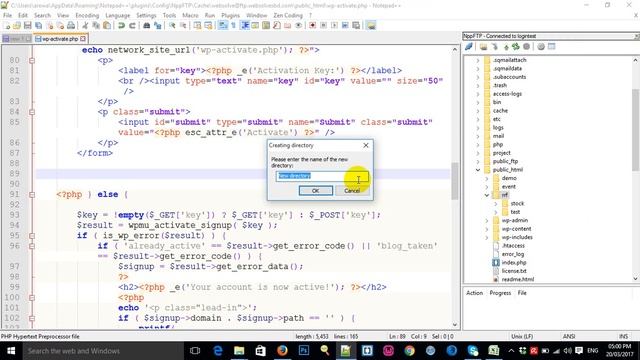
Task: Toggle Show All Characters toolbar icon
Action: [233, 25]
